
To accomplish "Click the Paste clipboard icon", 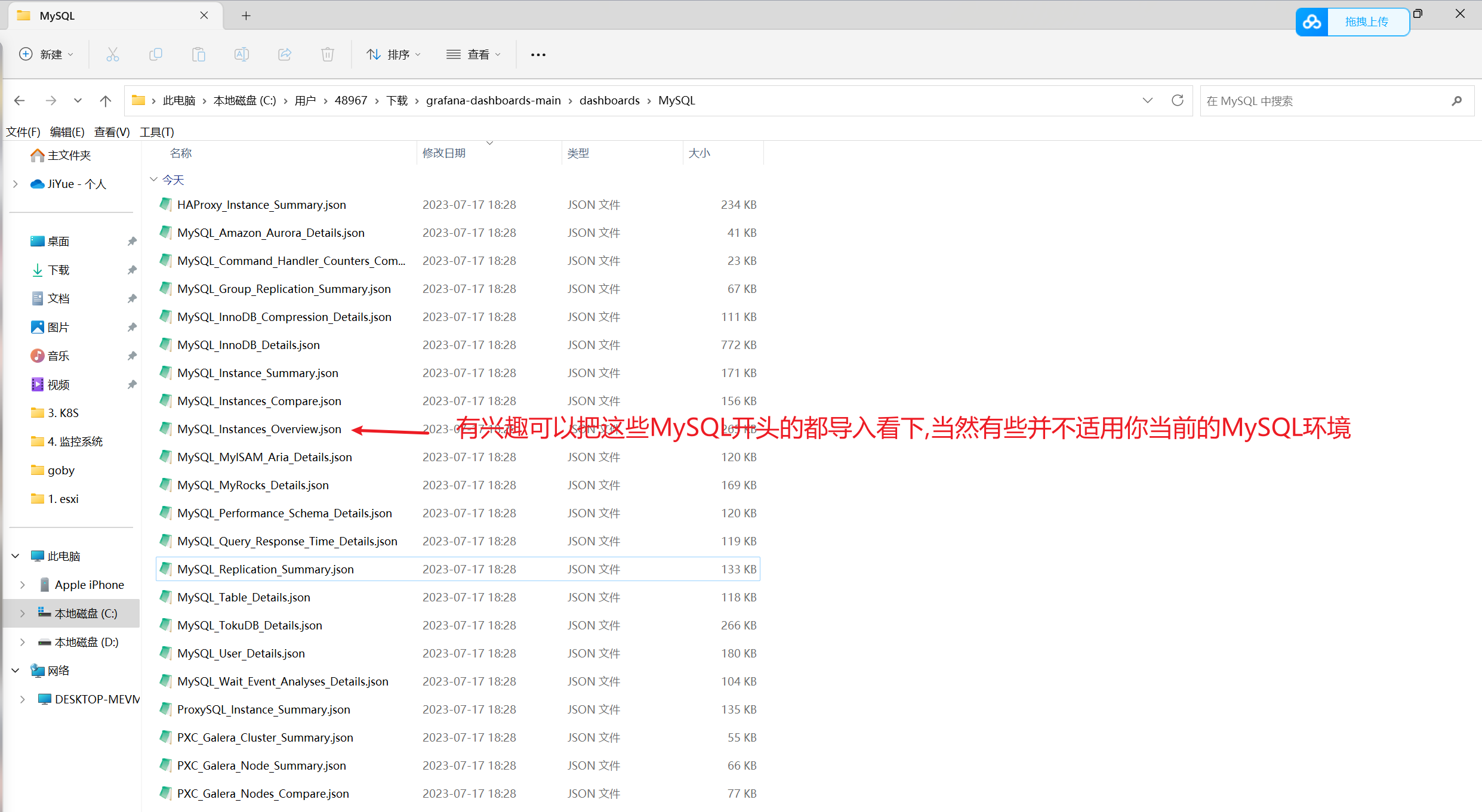I will point(199,55).
